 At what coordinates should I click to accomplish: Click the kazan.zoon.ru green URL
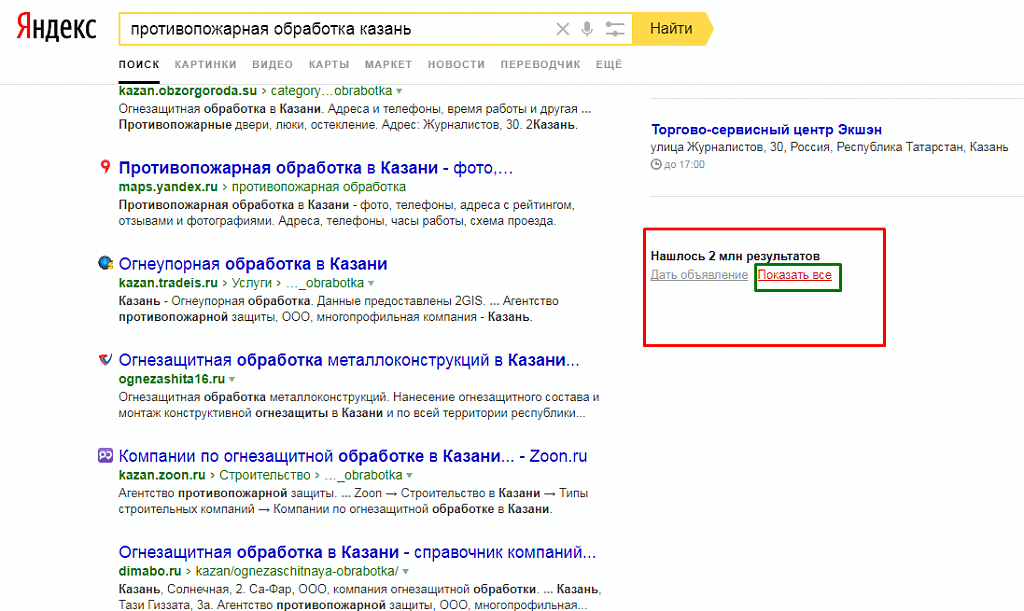point(162,475)
